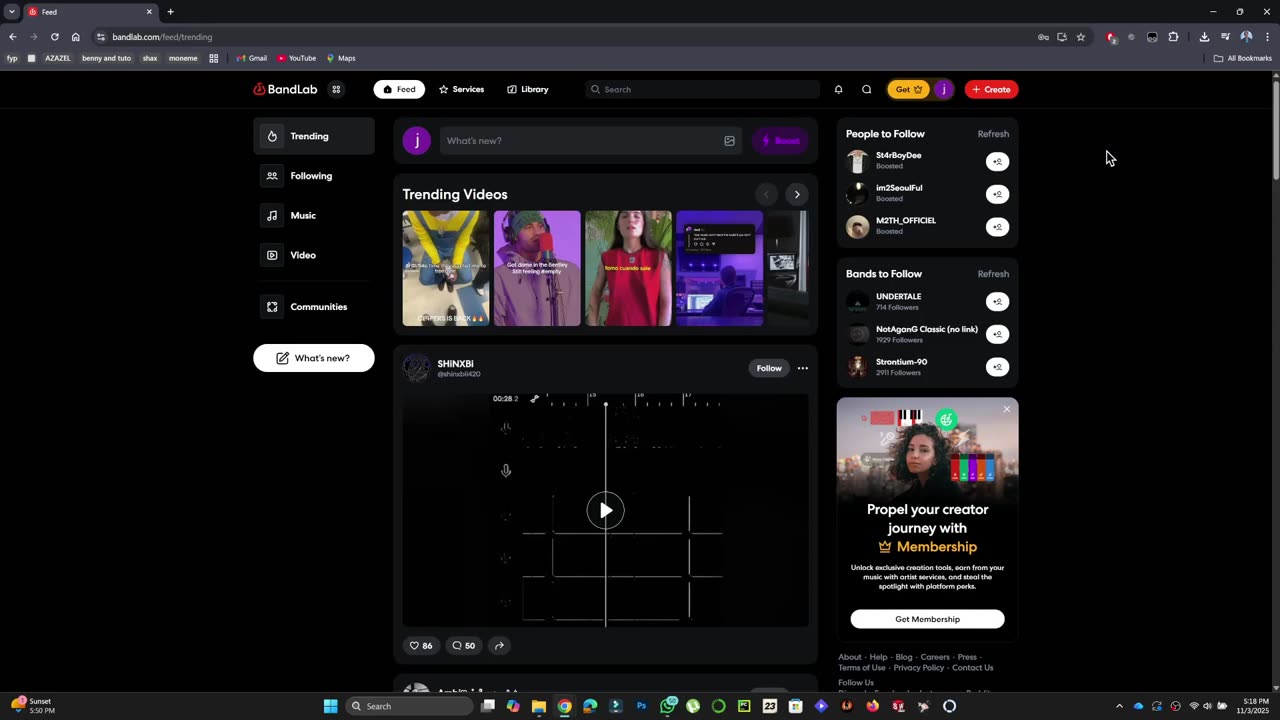Image resolution: width=1280 pixels, height=720 pixels.
Task: Open Photoshop from the taskbar
Action: pyautogui.click(x=641, y=706)
